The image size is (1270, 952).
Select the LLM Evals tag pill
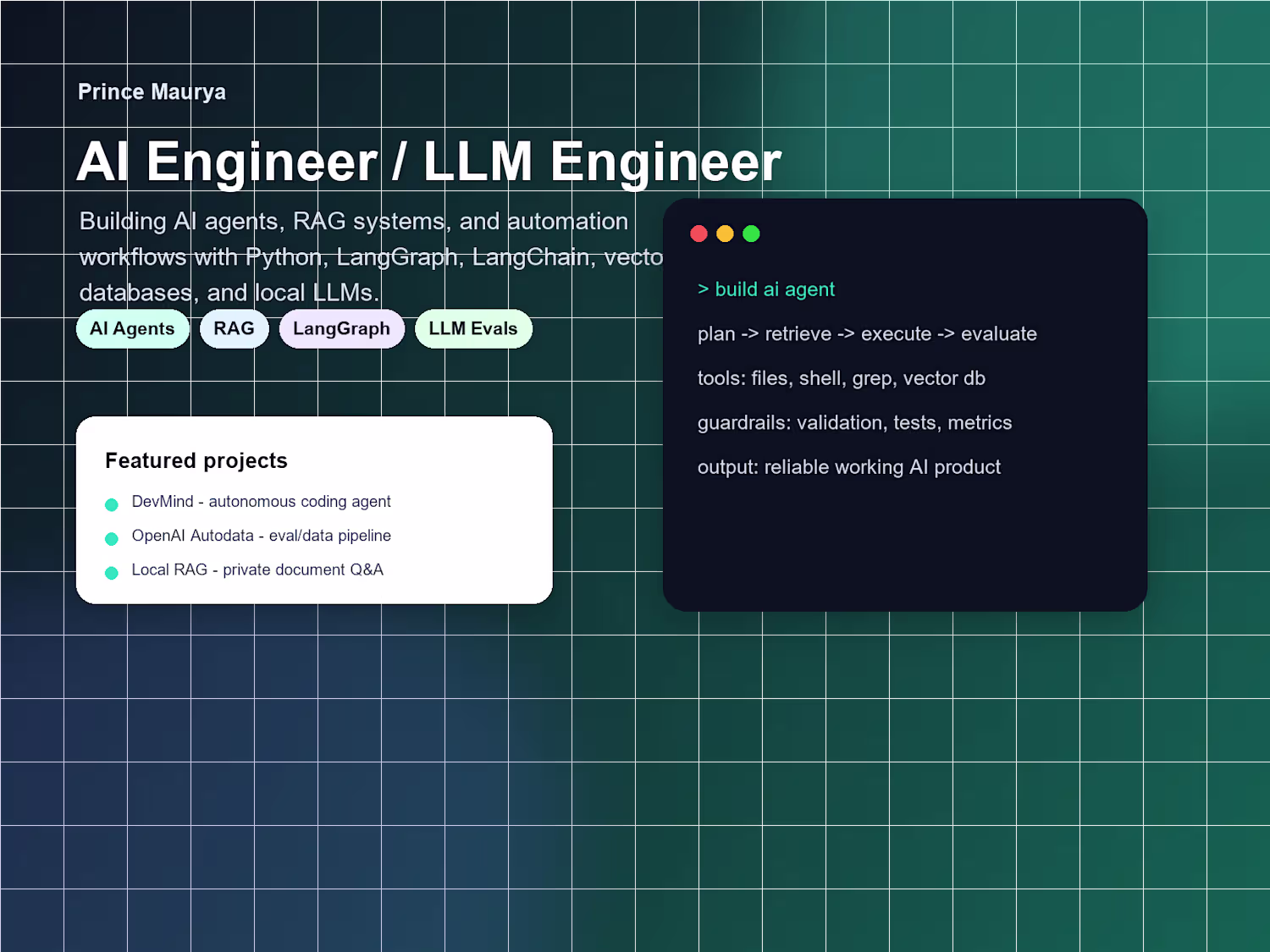coord(473,329)
